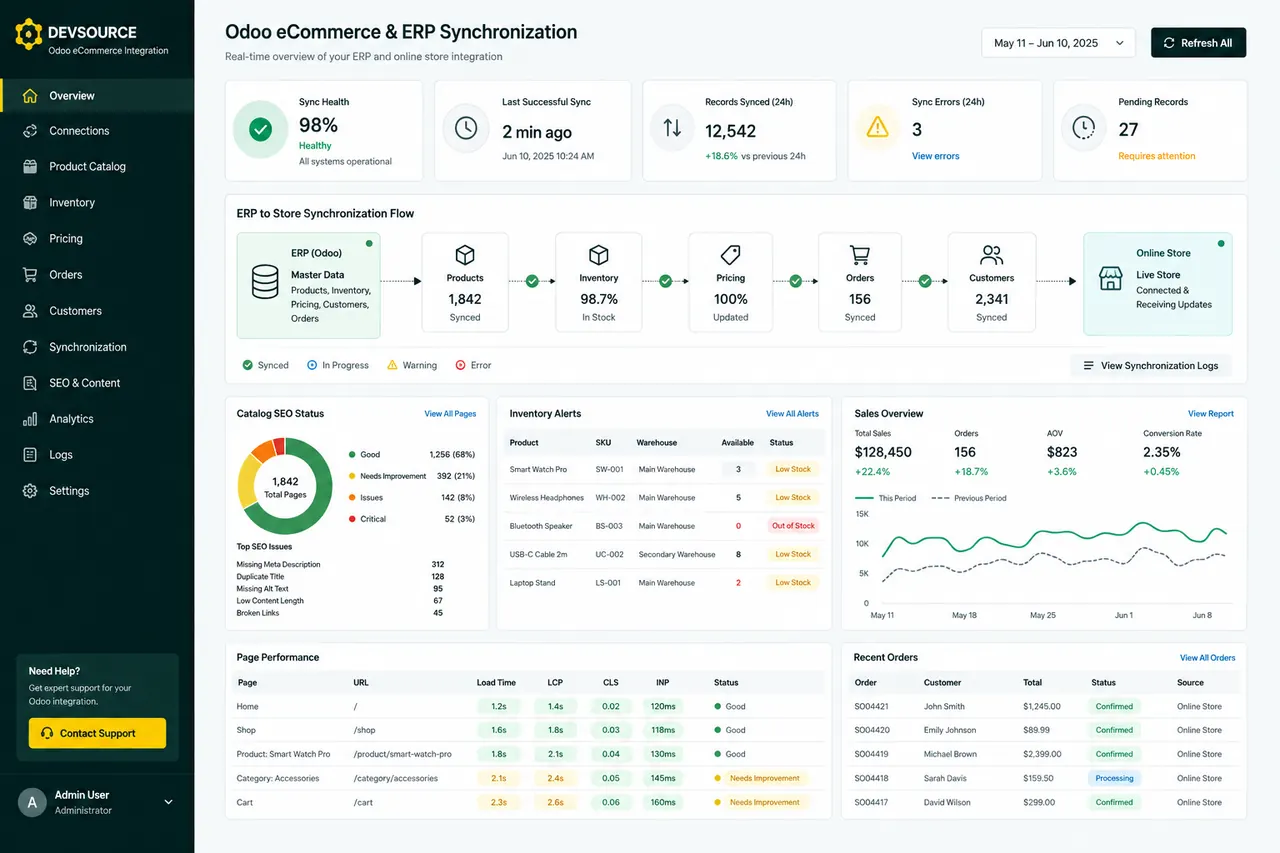Click the Inventory cube icon in sync flow
Viewport: 1280px width, 853px height.
pos(599,255)
